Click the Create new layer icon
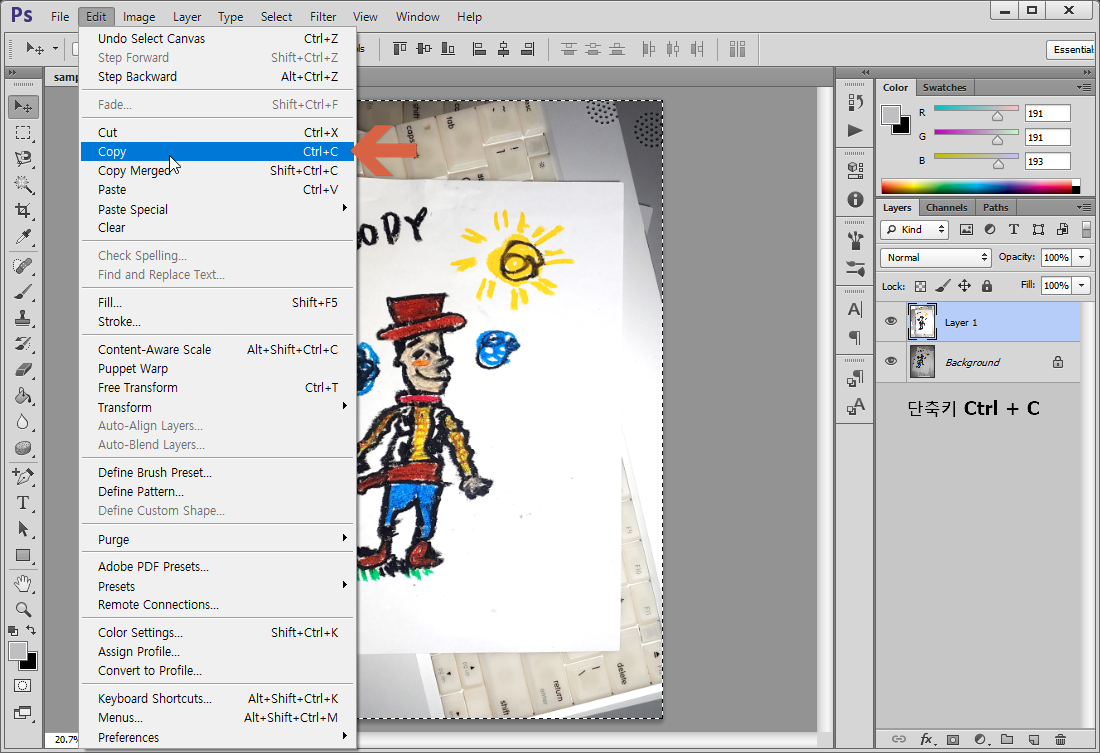 [x=1033, y=739]
